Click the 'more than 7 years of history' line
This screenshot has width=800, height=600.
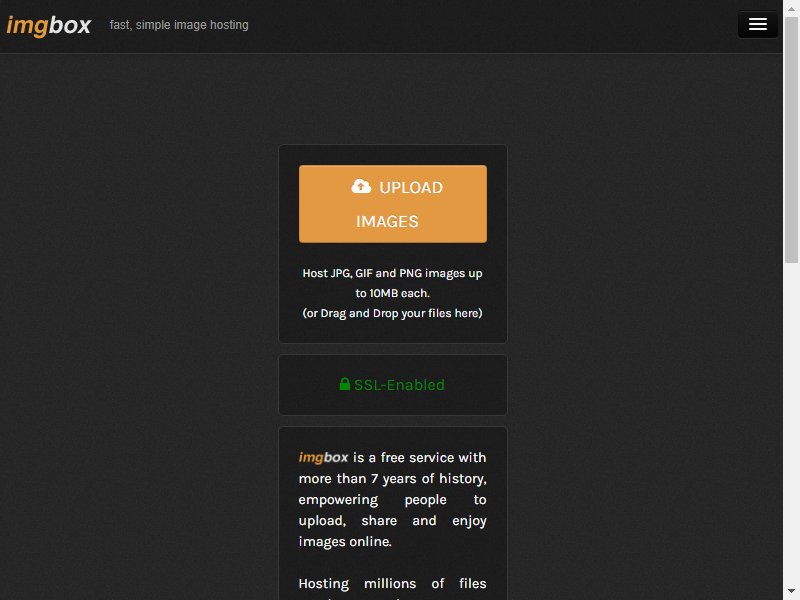tap(392, 479)
